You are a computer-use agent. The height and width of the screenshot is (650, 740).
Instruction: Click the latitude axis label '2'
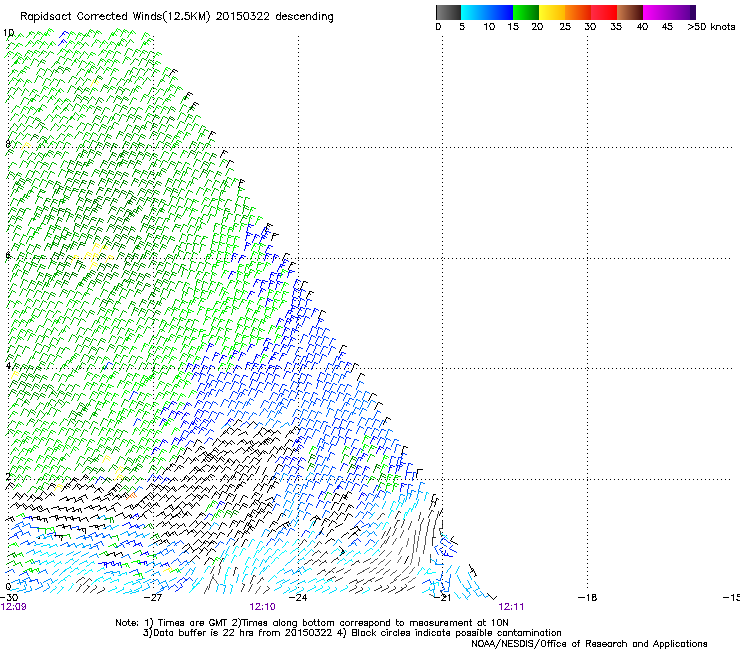8,476
